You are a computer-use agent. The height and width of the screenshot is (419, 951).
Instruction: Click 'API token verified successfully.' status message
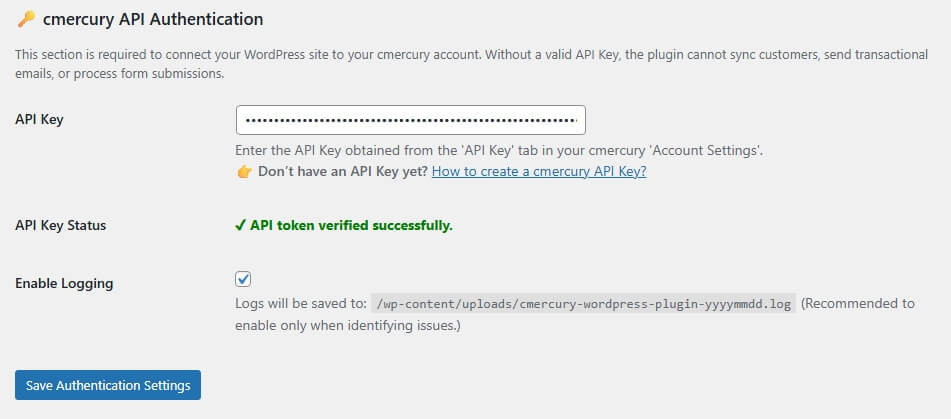351,225
